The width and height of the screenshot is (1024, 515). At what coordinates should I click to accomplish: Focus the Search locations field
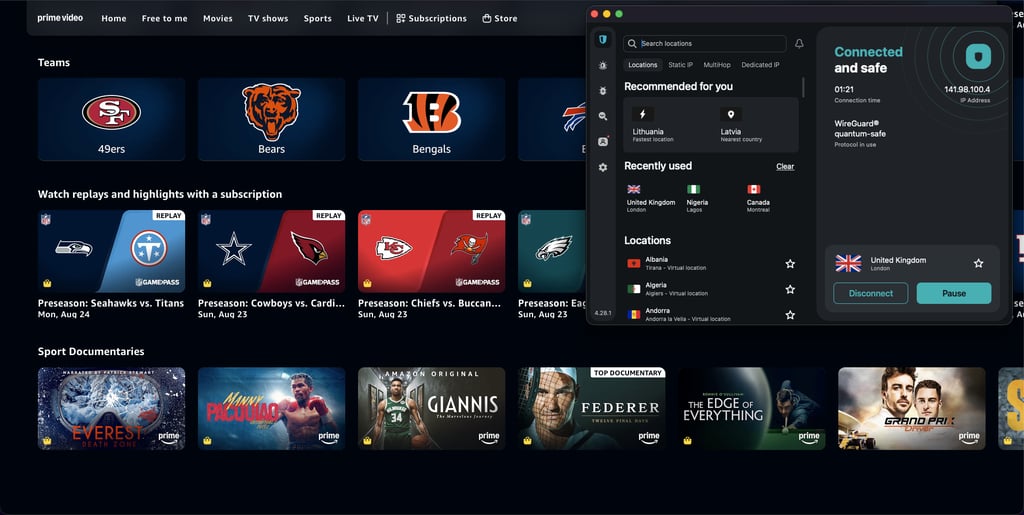click(705, 44)
